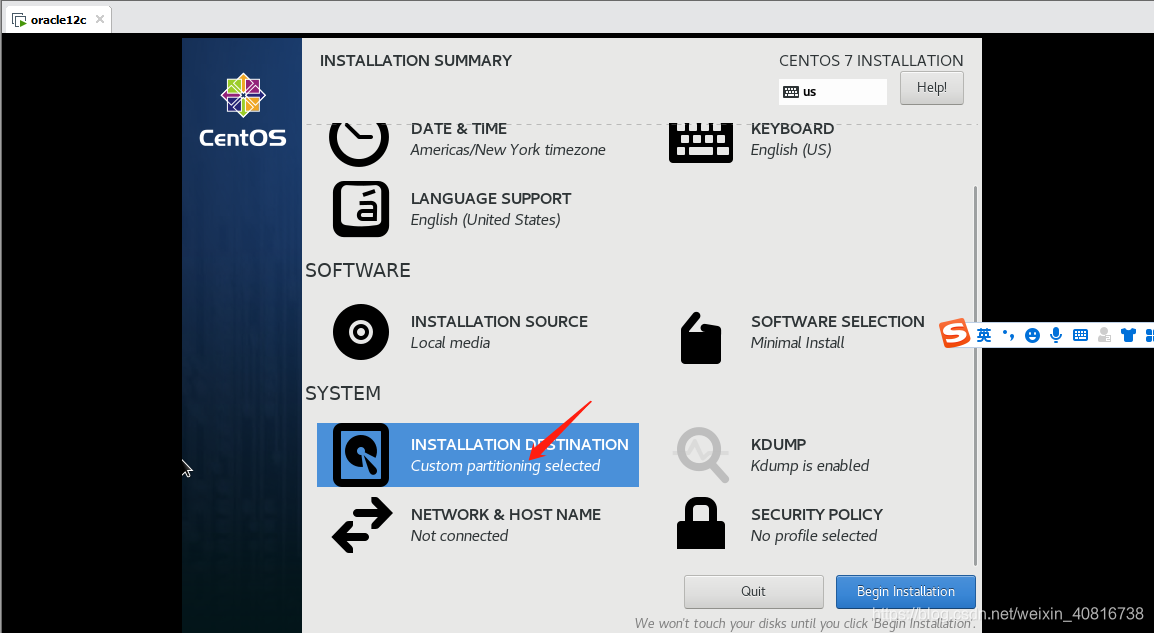Click the Language Support icon
Screen dimensions: 1154x633
click(x=361, y=209)
